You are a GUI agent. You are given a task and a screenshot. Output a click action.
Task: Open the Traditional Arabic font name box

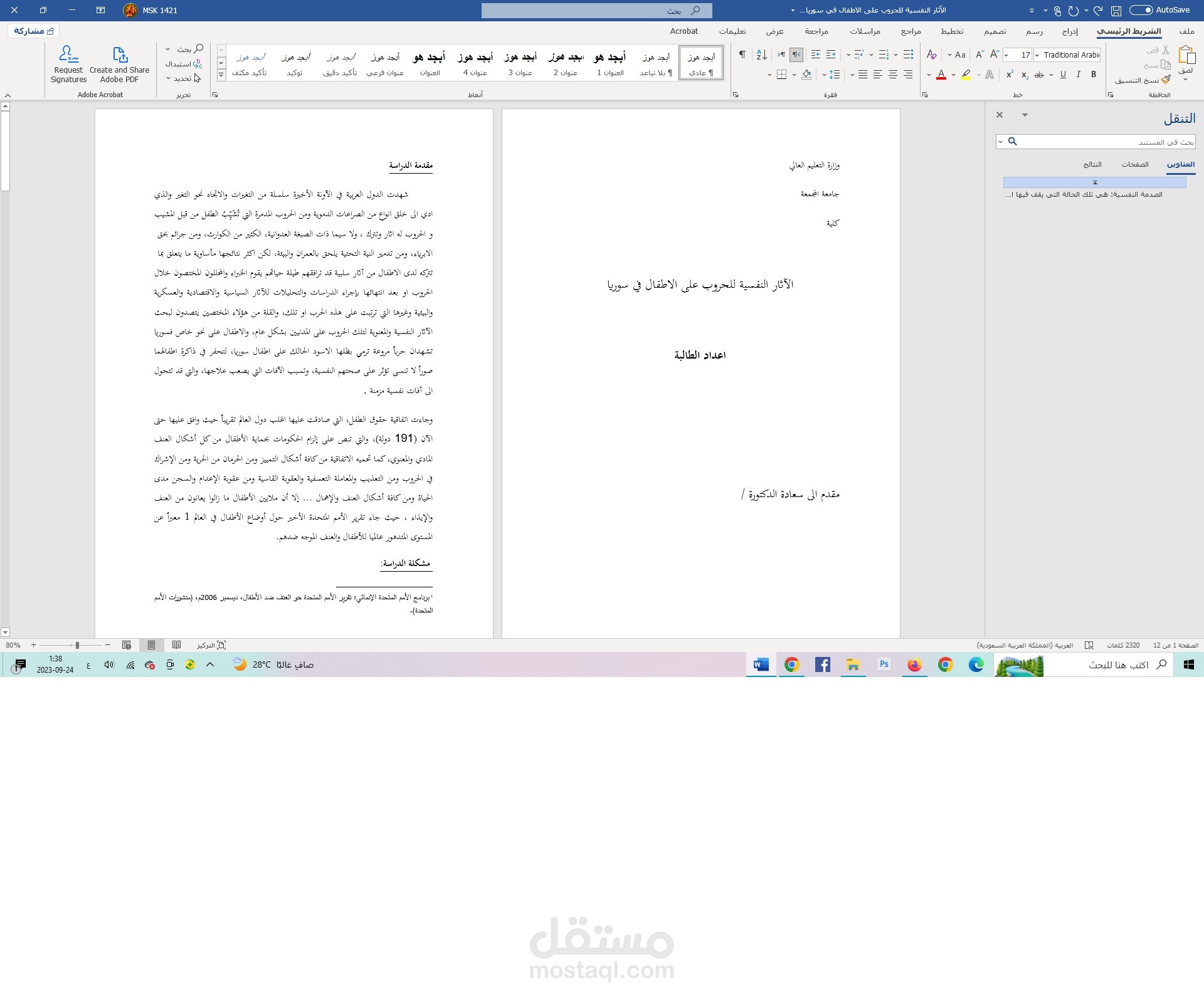pyautogui.click(x=1067, y=55)
